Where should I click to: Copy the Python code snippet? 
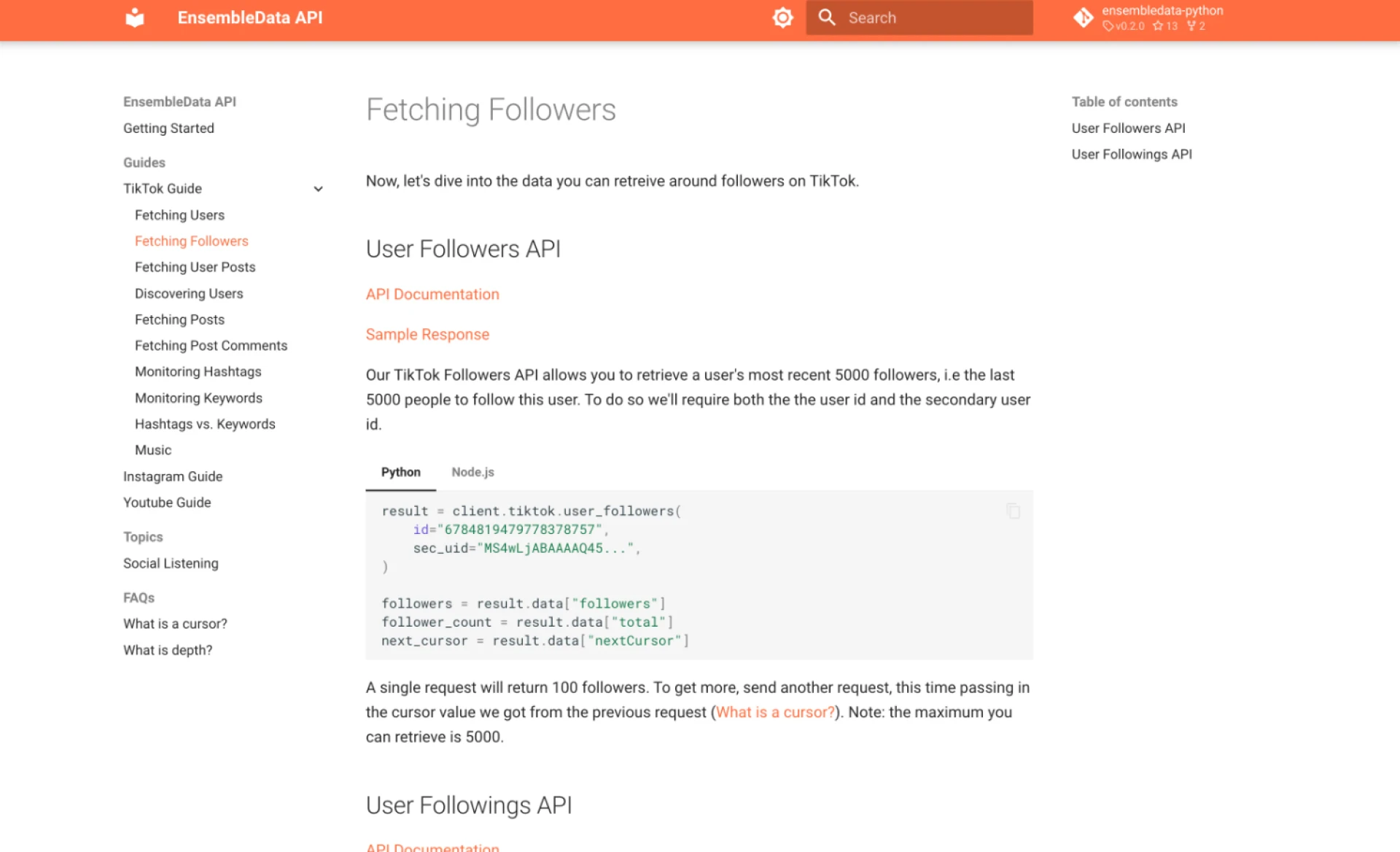(1013, 511)
